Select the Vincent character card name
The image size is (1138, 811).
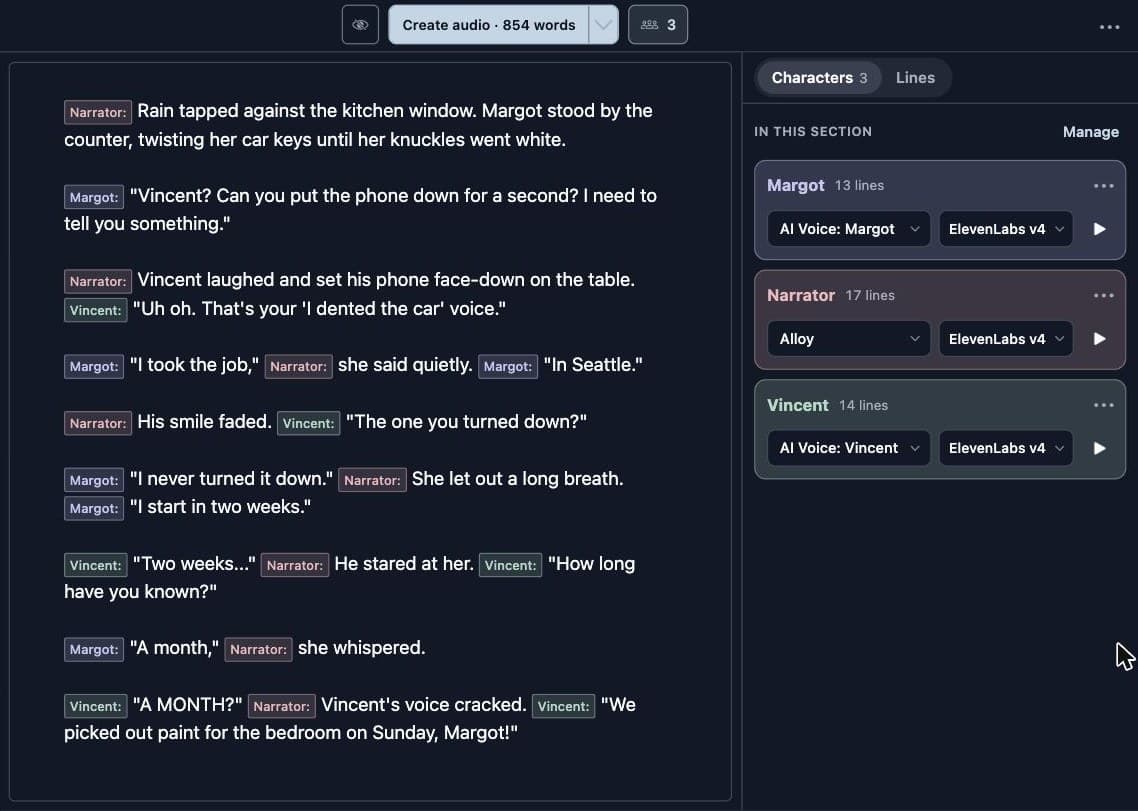[798, 405]
